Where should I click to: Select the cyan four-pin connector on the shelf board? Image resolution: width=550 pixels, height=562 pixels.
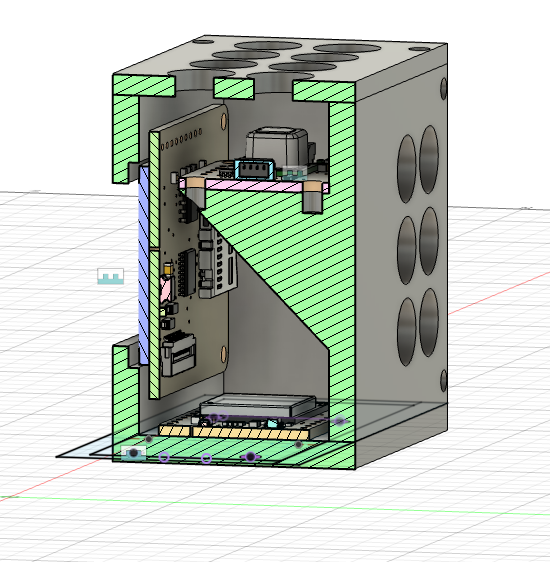(x=255, y=169)
